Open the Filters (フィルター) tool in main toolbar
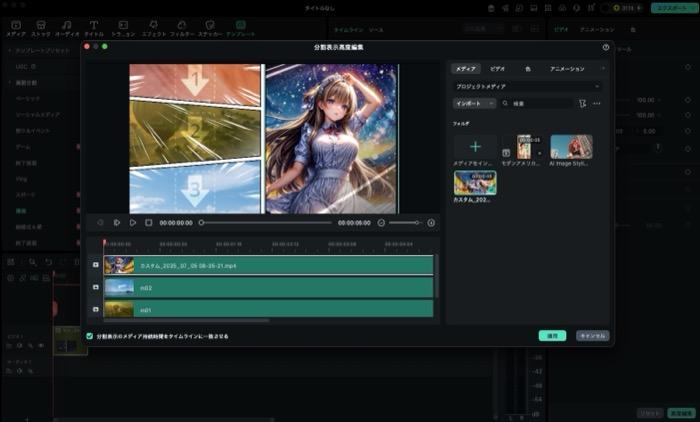The width and height of the screenshot is (700, 422). click(x=182, y=29)
